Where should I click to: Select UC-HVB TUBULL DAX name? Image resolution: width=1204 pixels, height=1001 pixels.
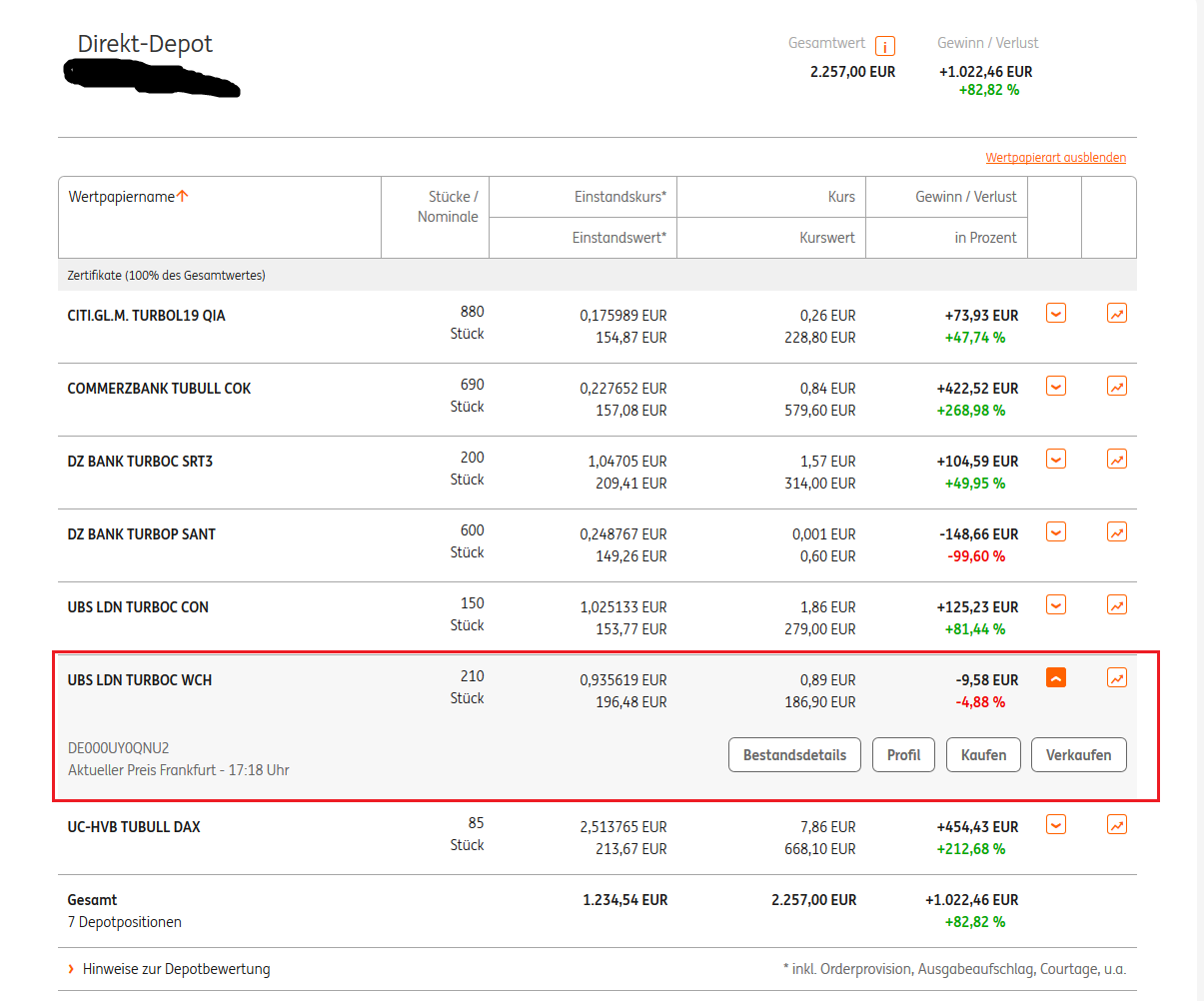[134, 827]
